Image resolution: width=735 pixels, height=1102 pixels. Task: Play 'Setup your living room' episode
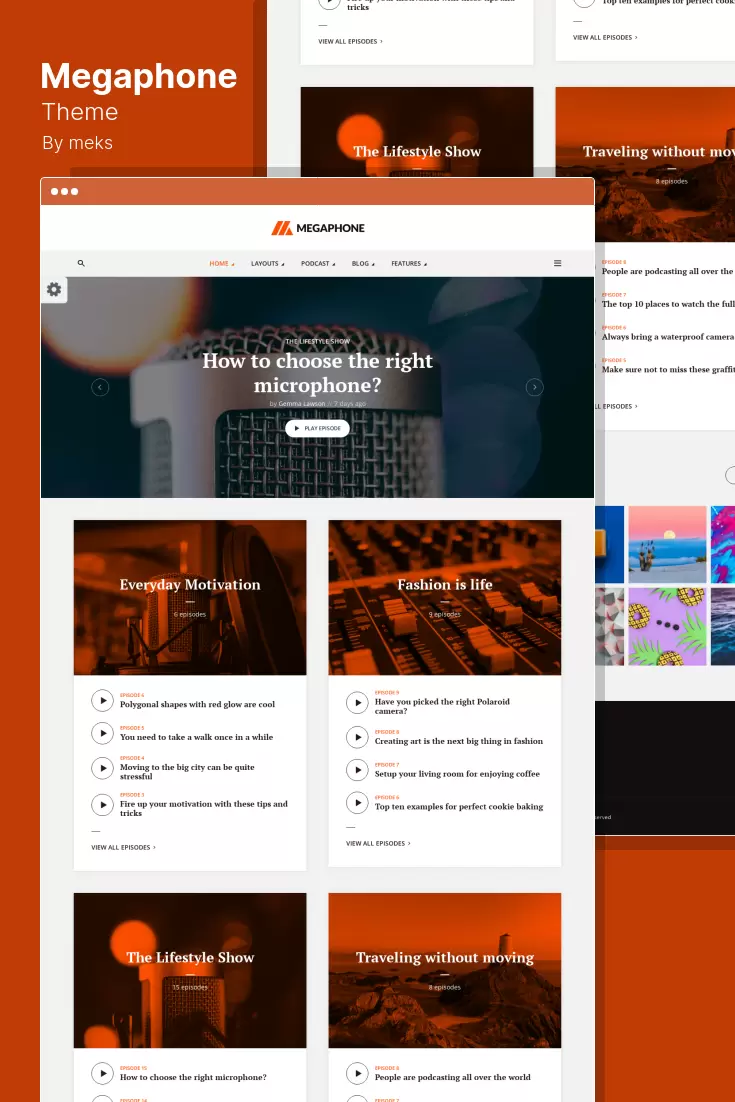point(358,770)
